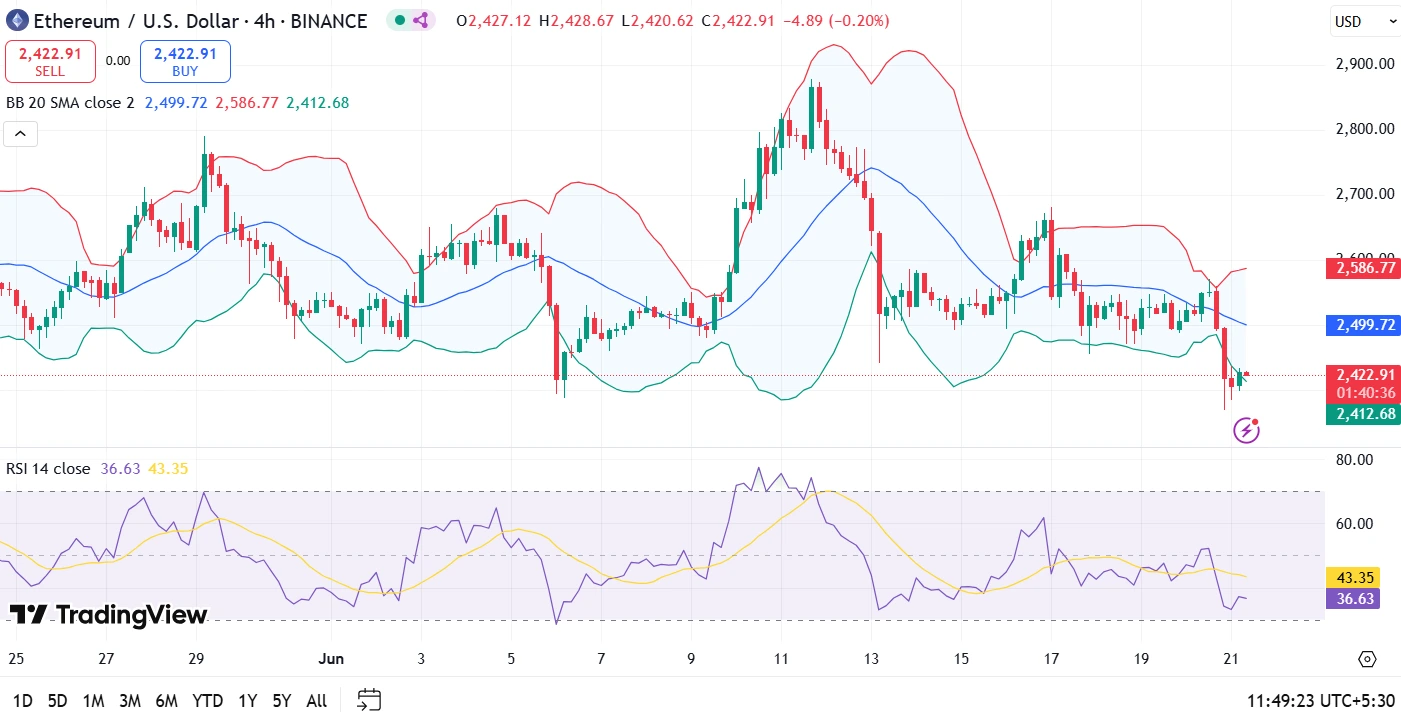The height and width of the screenshot is (712, 1401).
Task: Open the UTC+5:30 timezone menu
Action: point(1321,700)
